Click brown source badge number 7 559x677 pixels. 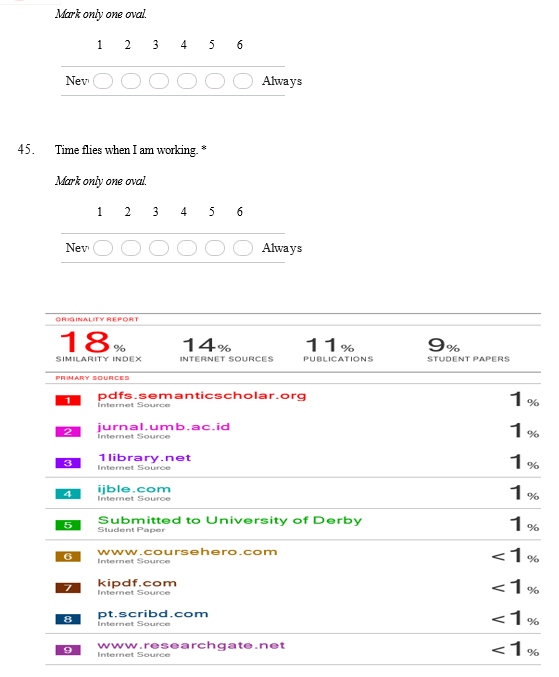[68, 588]
